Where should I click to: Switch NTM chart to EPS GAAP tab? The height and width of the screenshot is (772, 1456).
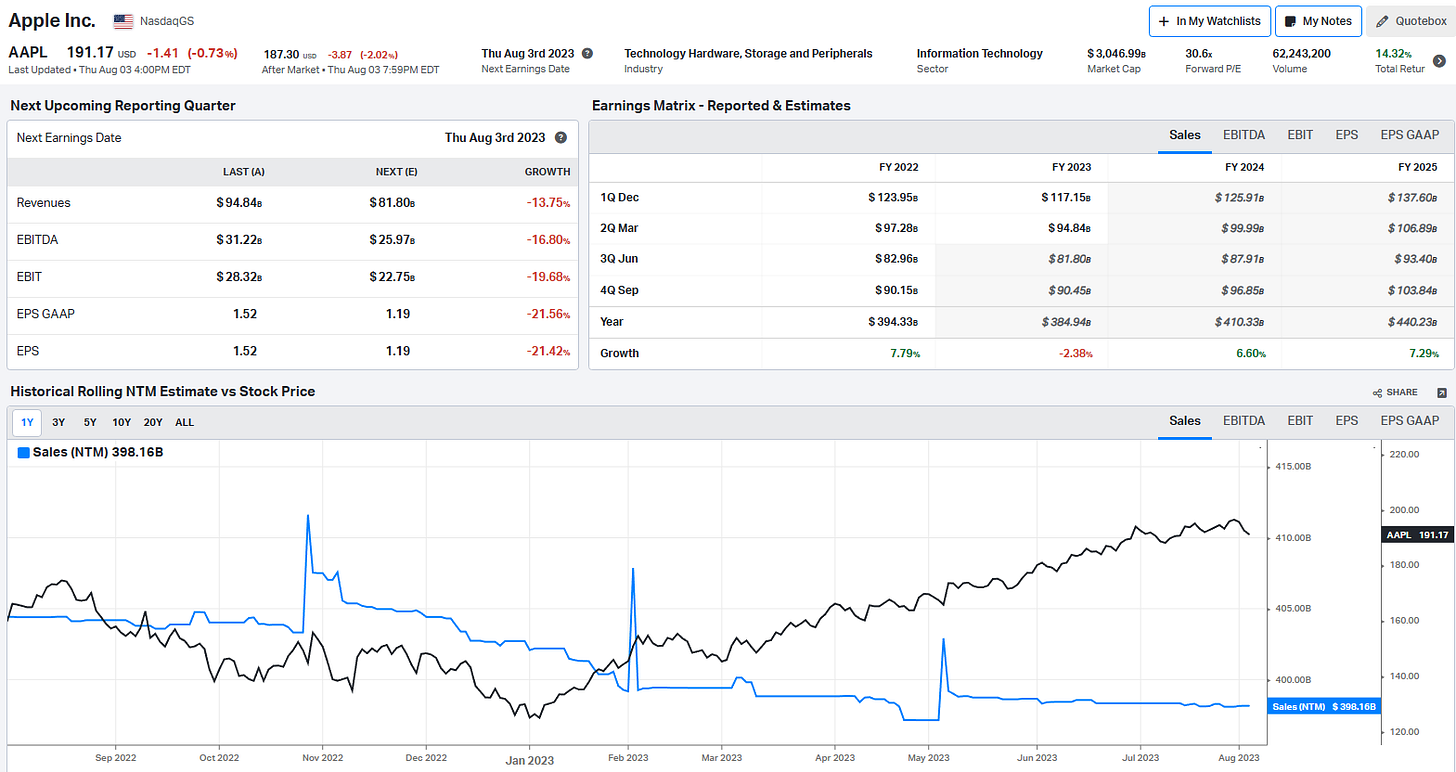[x=1410, y=421]
